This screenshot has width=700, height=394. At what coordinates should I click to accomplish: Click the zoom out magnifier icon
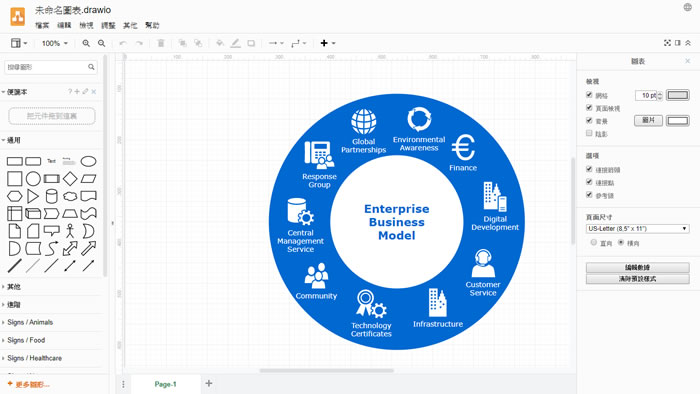pos(102,43)
